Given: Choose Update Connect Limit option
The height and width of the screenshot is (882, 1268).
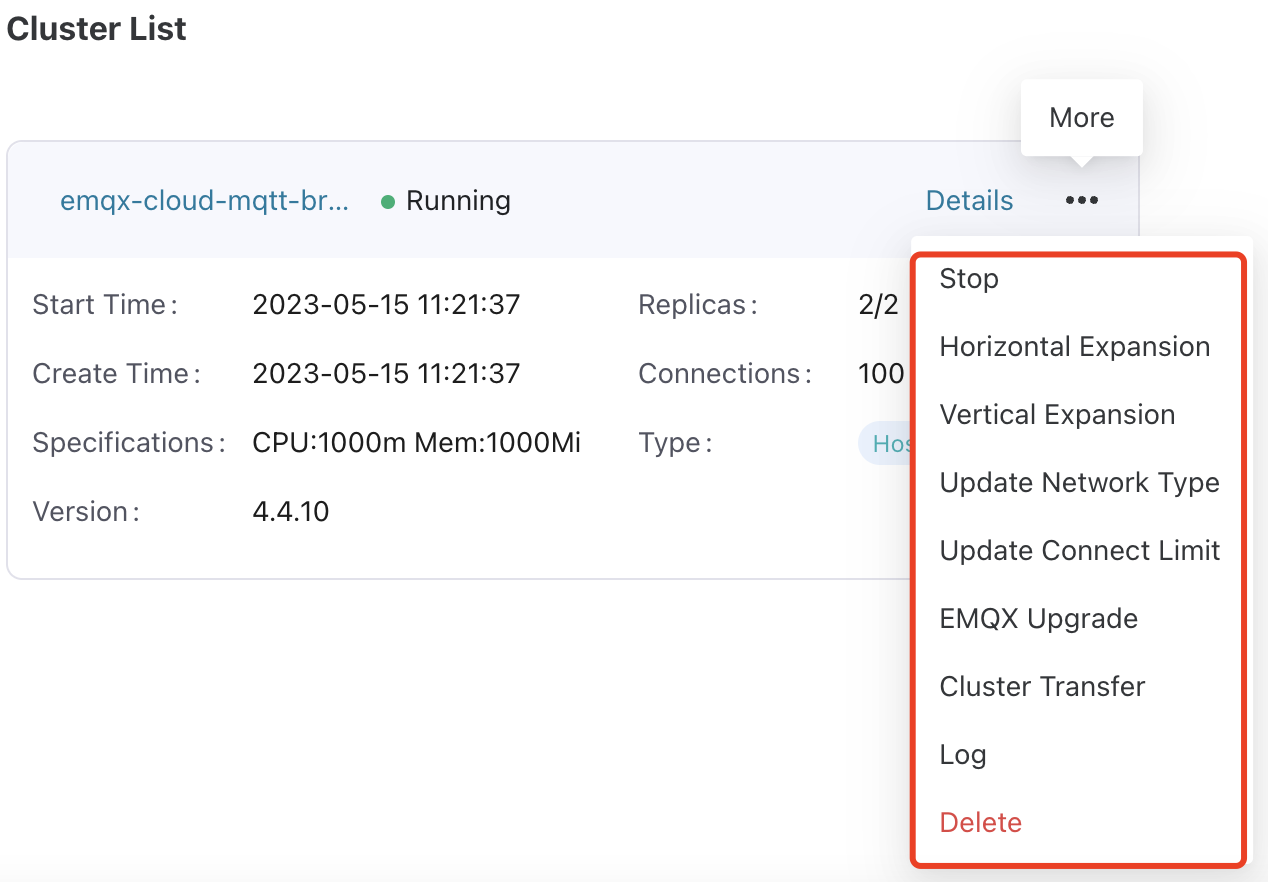Looking at the screenshot, I should pyautogui.click(x=1079, y=551).
